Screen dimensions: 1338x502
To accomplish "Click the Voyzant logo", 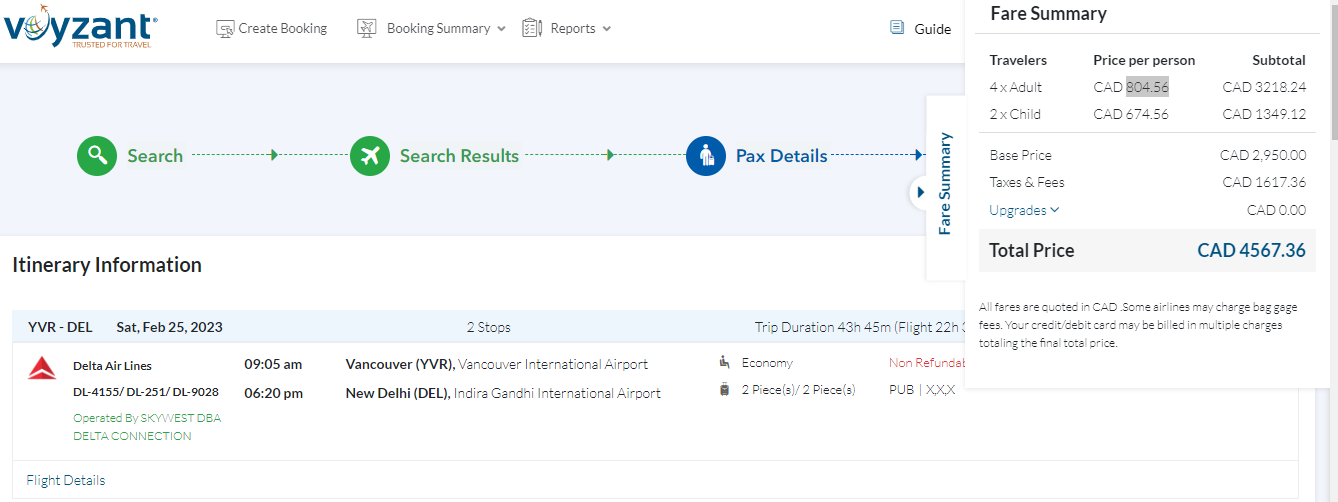I will [x=80, y=28].
